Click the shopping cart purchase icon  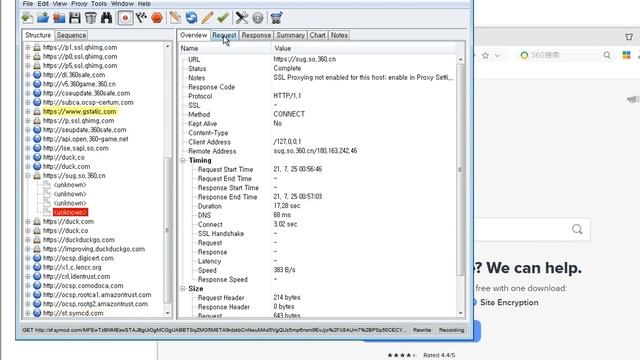click(276, 18)
